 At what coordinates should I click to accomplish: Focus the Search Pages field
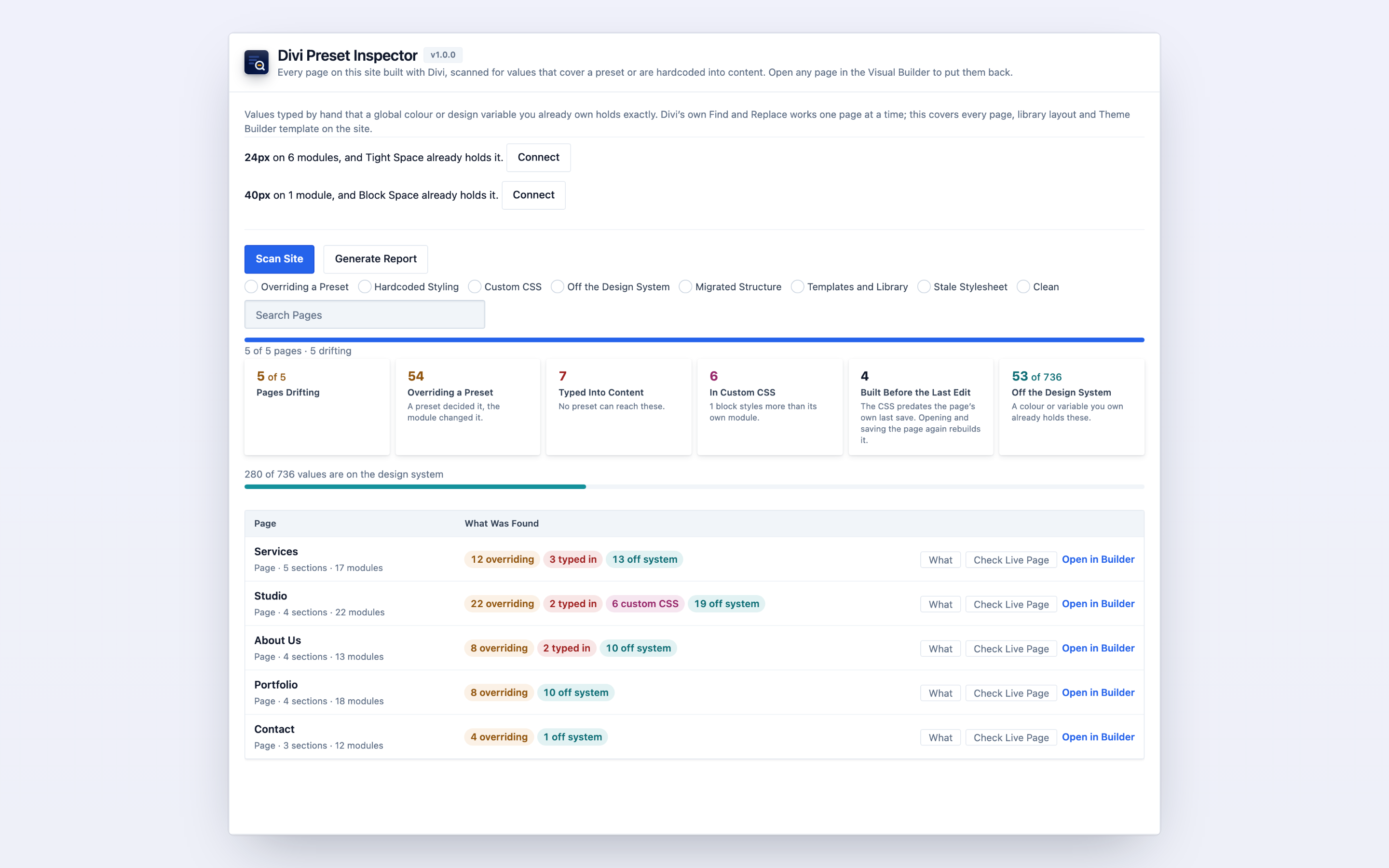[365, 314]
